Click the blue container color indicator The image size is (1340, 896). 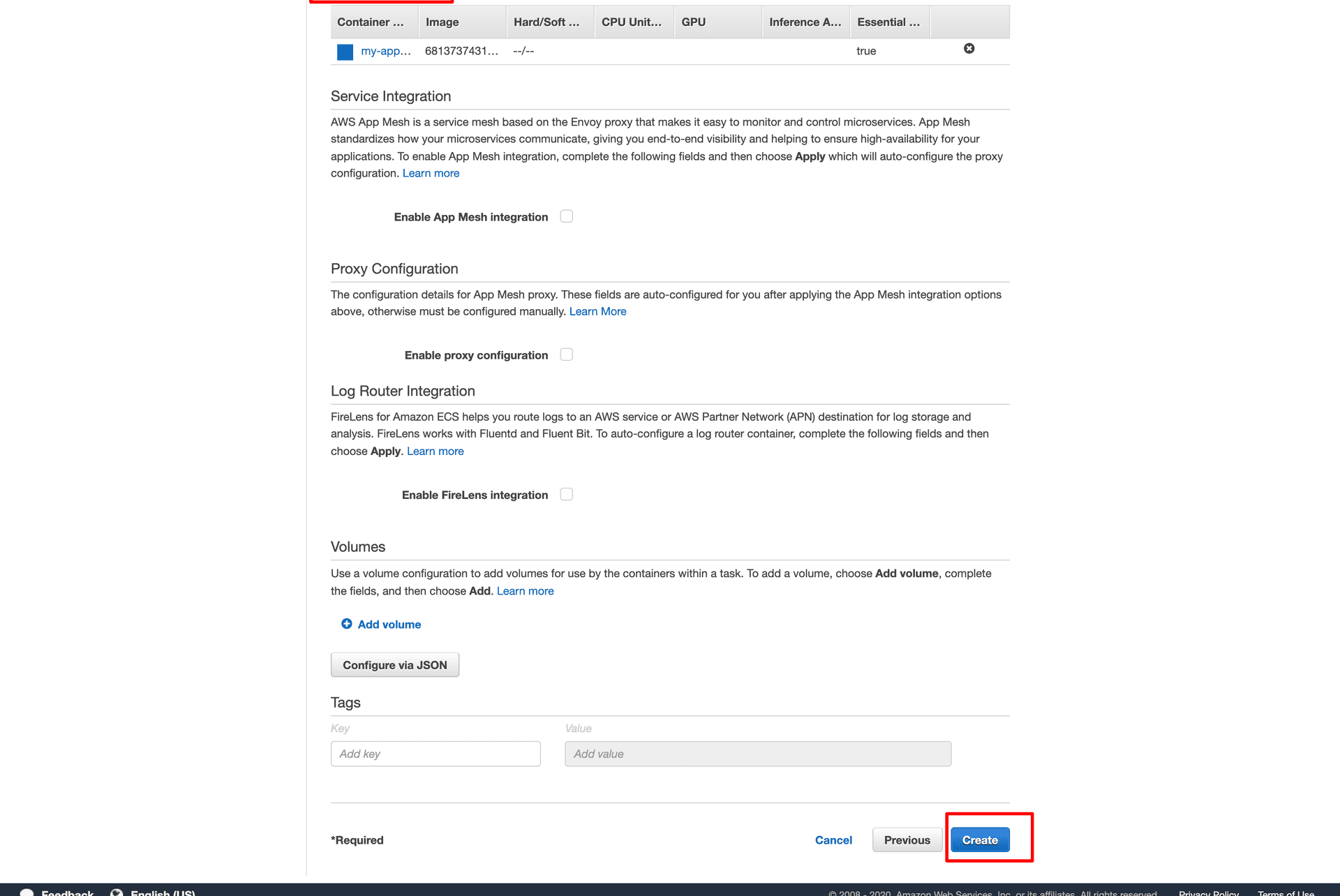(x=347, y=51)
